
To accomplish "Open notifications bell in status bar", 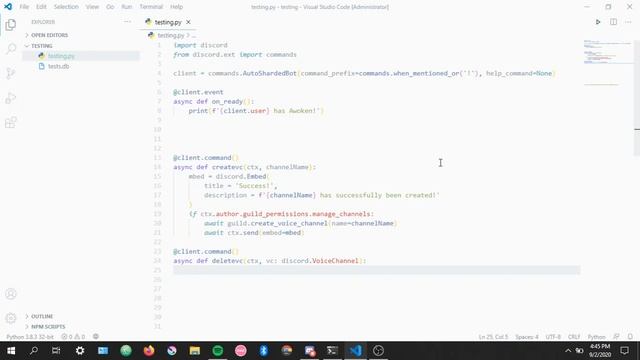I will [x=630, y=337].
